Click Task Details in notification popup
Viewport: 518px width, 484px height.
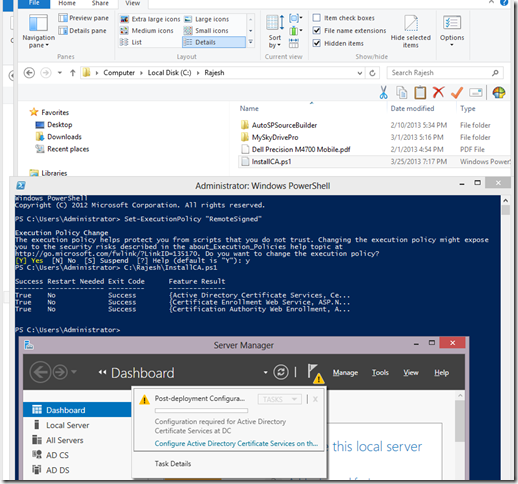(x=173, y=464)
